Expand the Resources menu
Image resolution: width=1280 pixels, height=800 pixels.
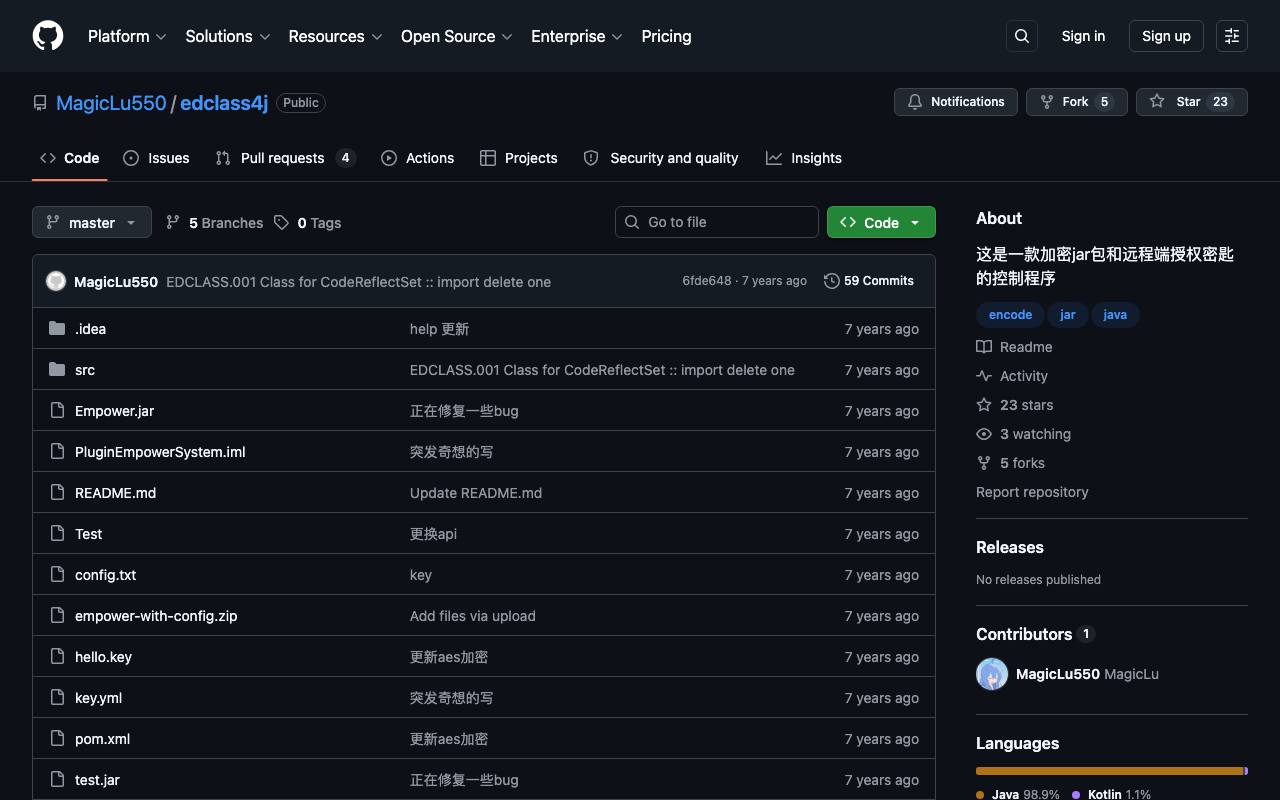click(x=335, y=36)
